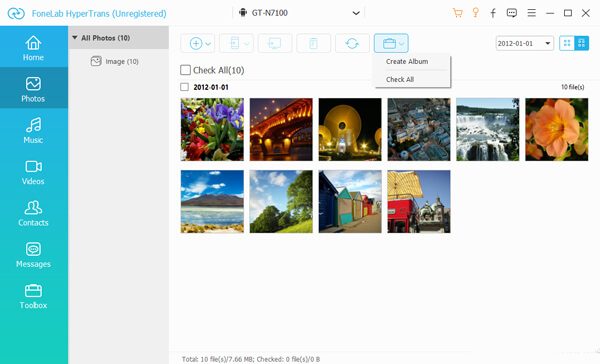The height and width of the screenshot is (364, 600).
Task: Click the Delete trash icon
Action: coord(313,43)
